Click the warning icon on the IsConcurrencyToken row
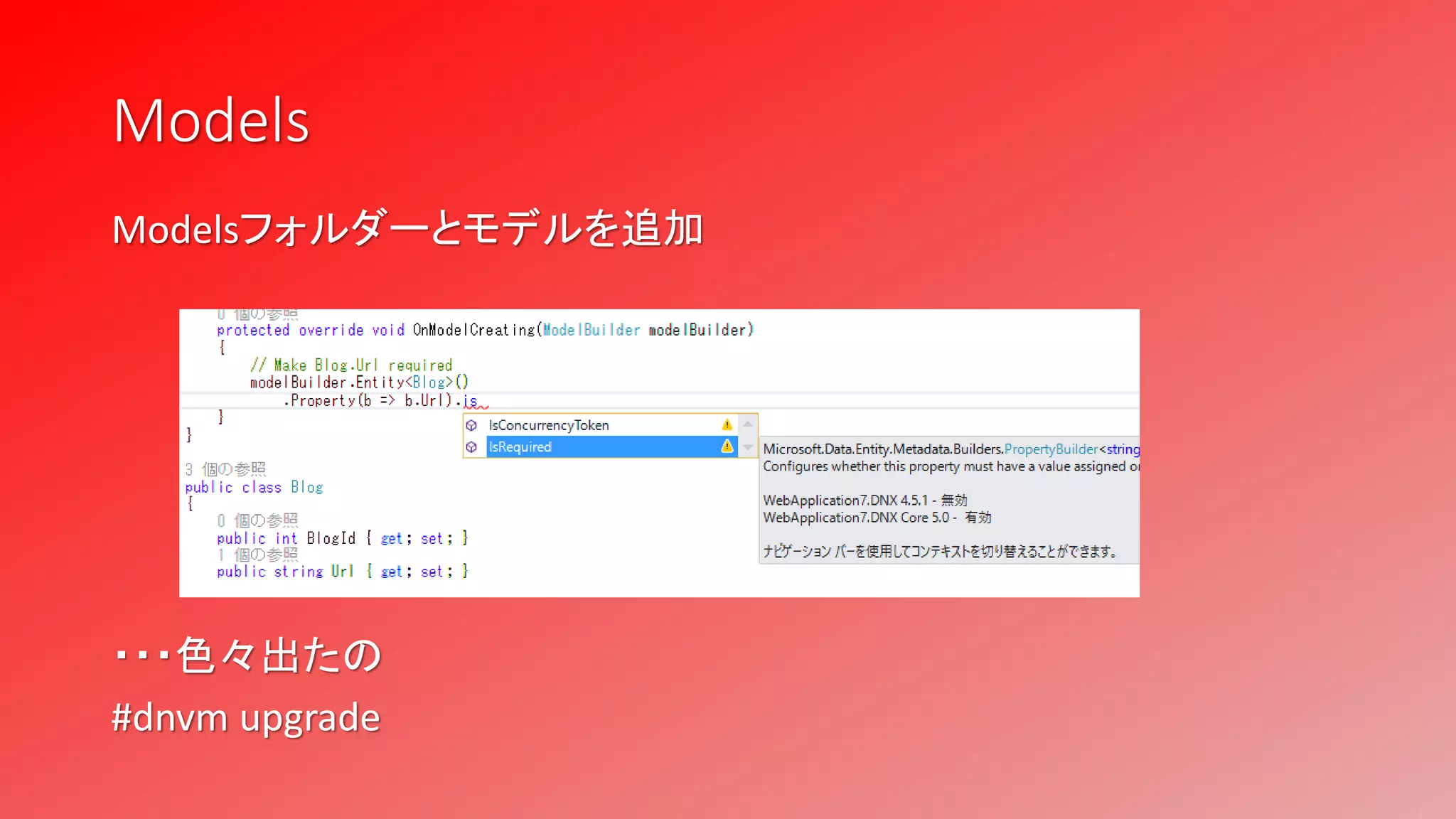The width and height of the screenshot is (1456, 819). pos(727,424)
